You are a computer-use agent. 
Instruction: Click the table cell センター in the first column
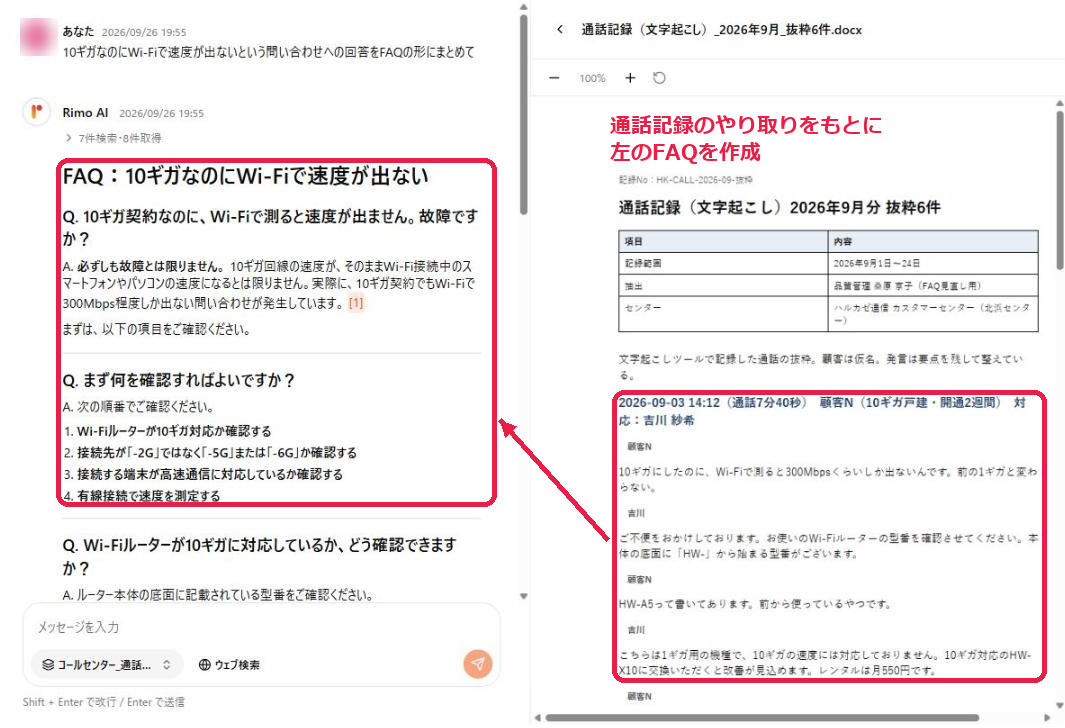(723, 314)
